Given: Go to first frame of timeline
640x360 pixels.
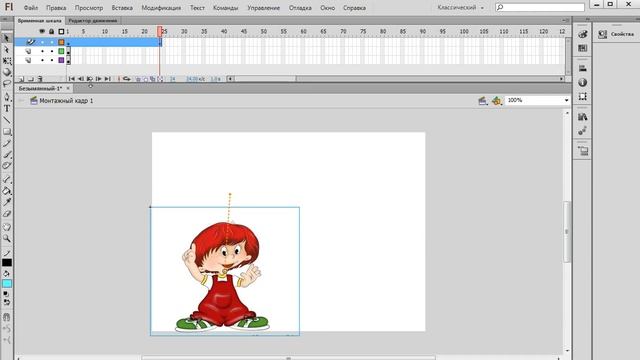Looking at the screenshot, I should [71, 79].
